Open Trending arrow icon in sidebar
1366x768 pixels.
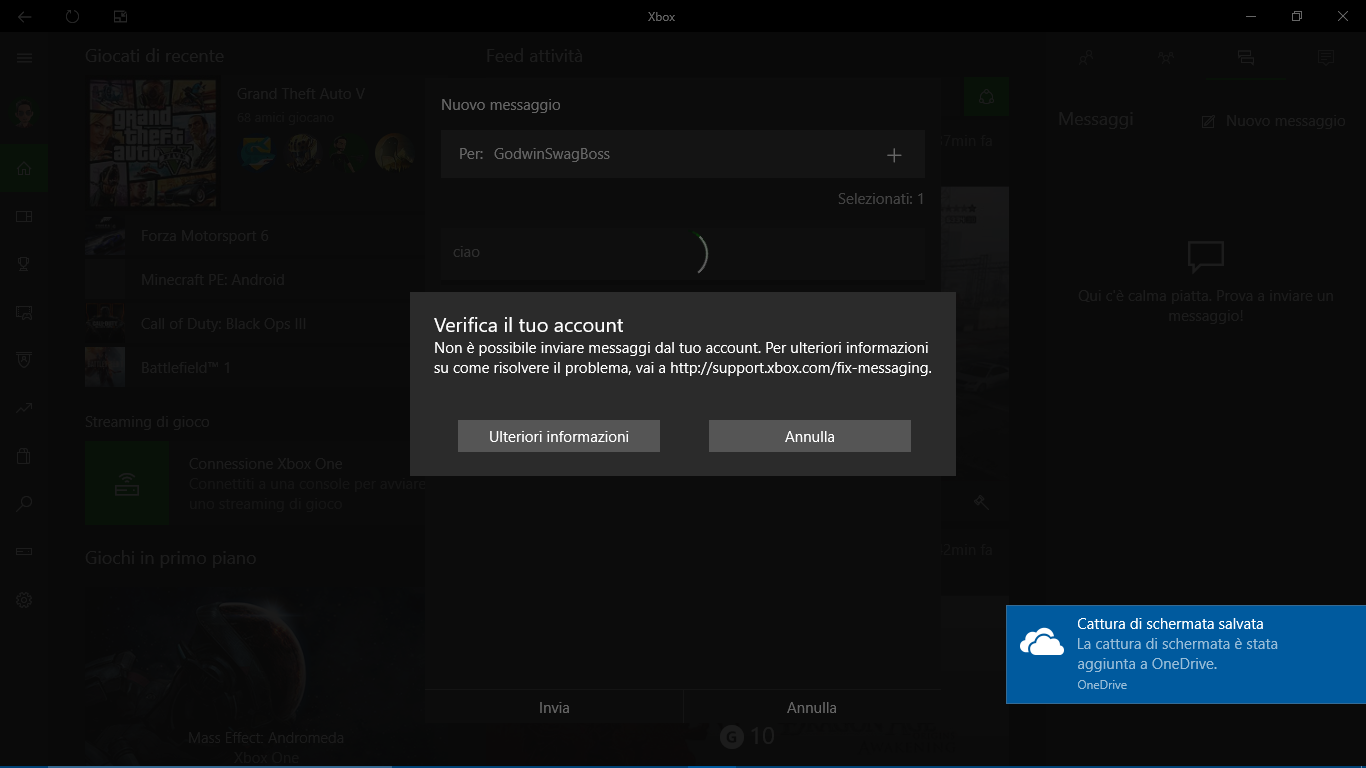coord(25,408)
